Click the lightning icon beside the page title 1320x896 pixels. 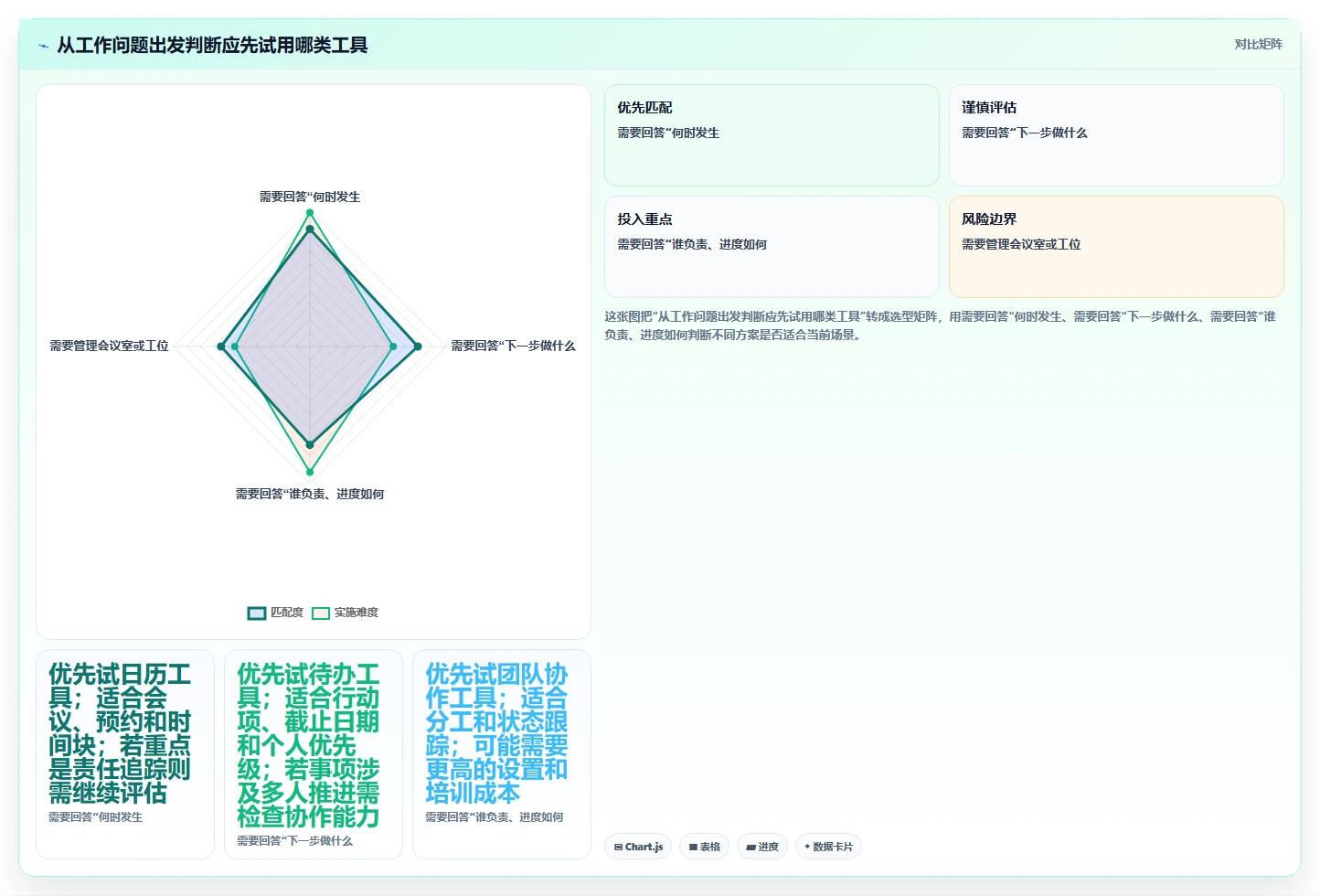pyautogui.click(x=43, y=46)
